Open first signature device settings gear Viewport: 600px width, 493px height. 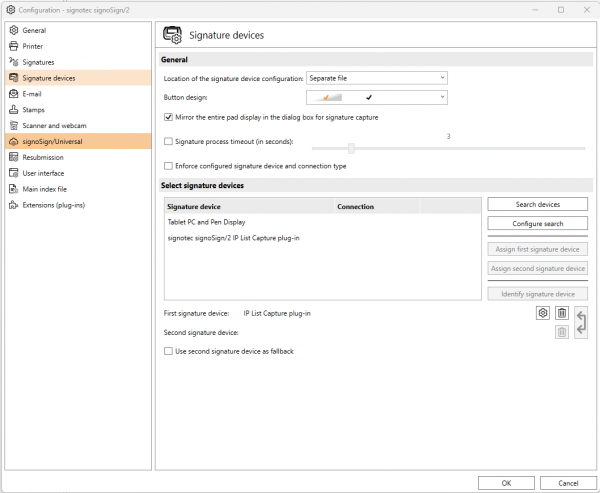tap(543, 313)
